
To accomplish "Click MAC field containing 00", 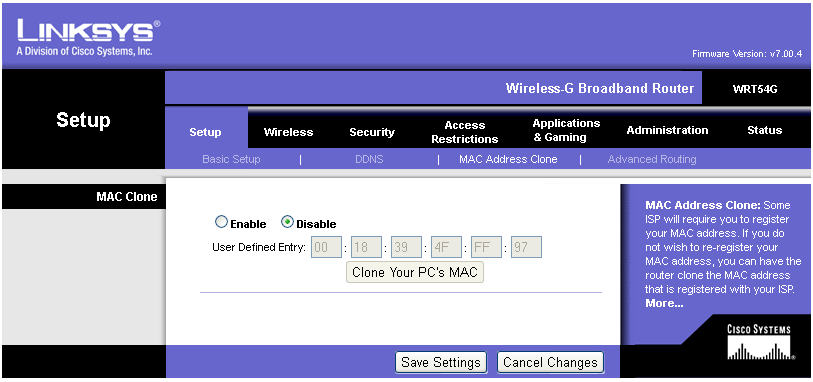I will tap(327, 247).
